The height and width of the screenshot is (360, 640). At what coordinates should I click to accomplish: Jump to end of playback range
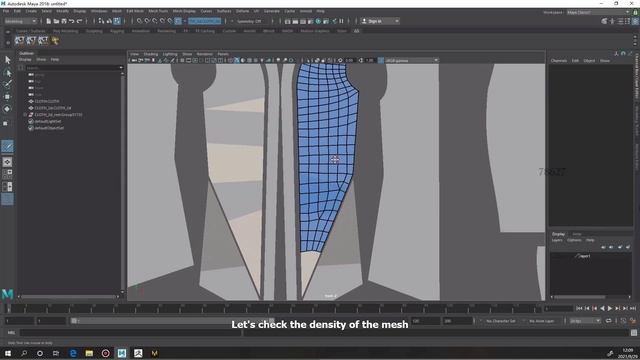[633, 309]
